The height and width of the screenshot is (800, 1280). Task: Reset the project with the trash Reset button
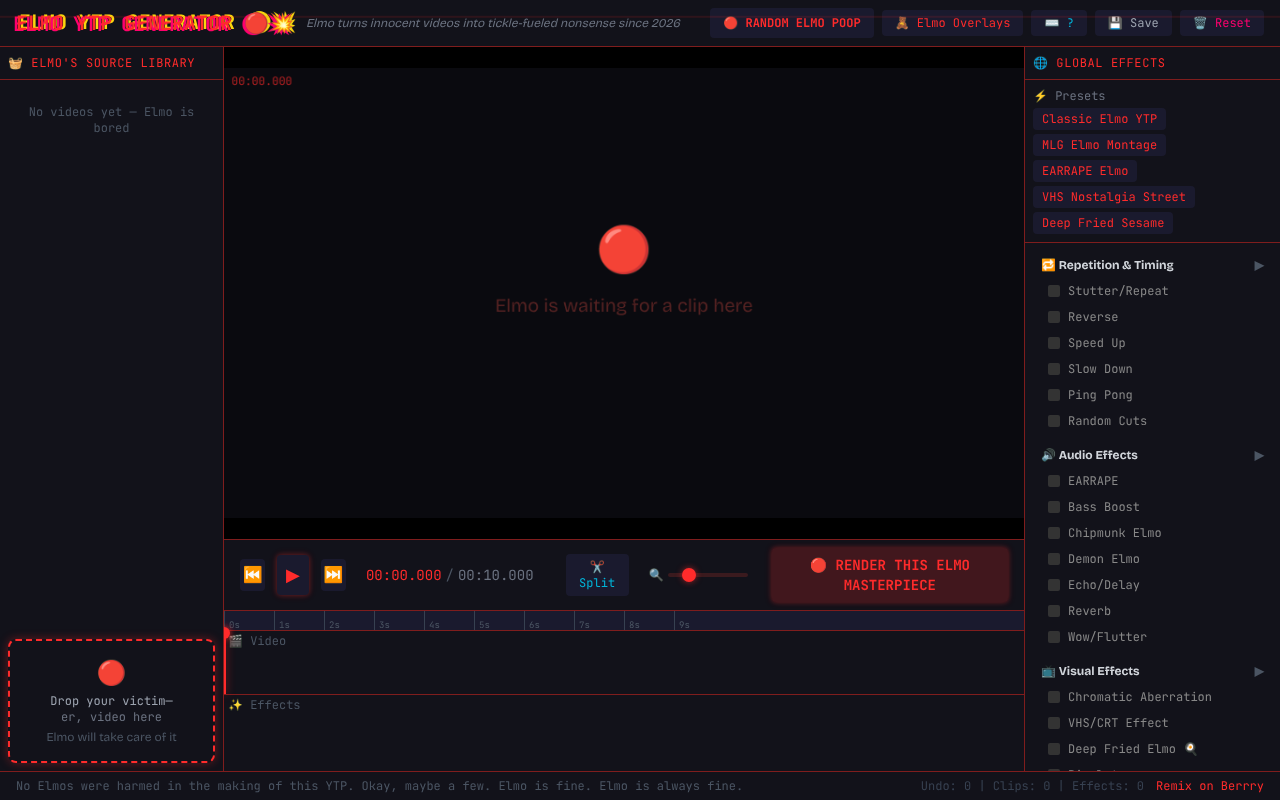(1222, 23)
